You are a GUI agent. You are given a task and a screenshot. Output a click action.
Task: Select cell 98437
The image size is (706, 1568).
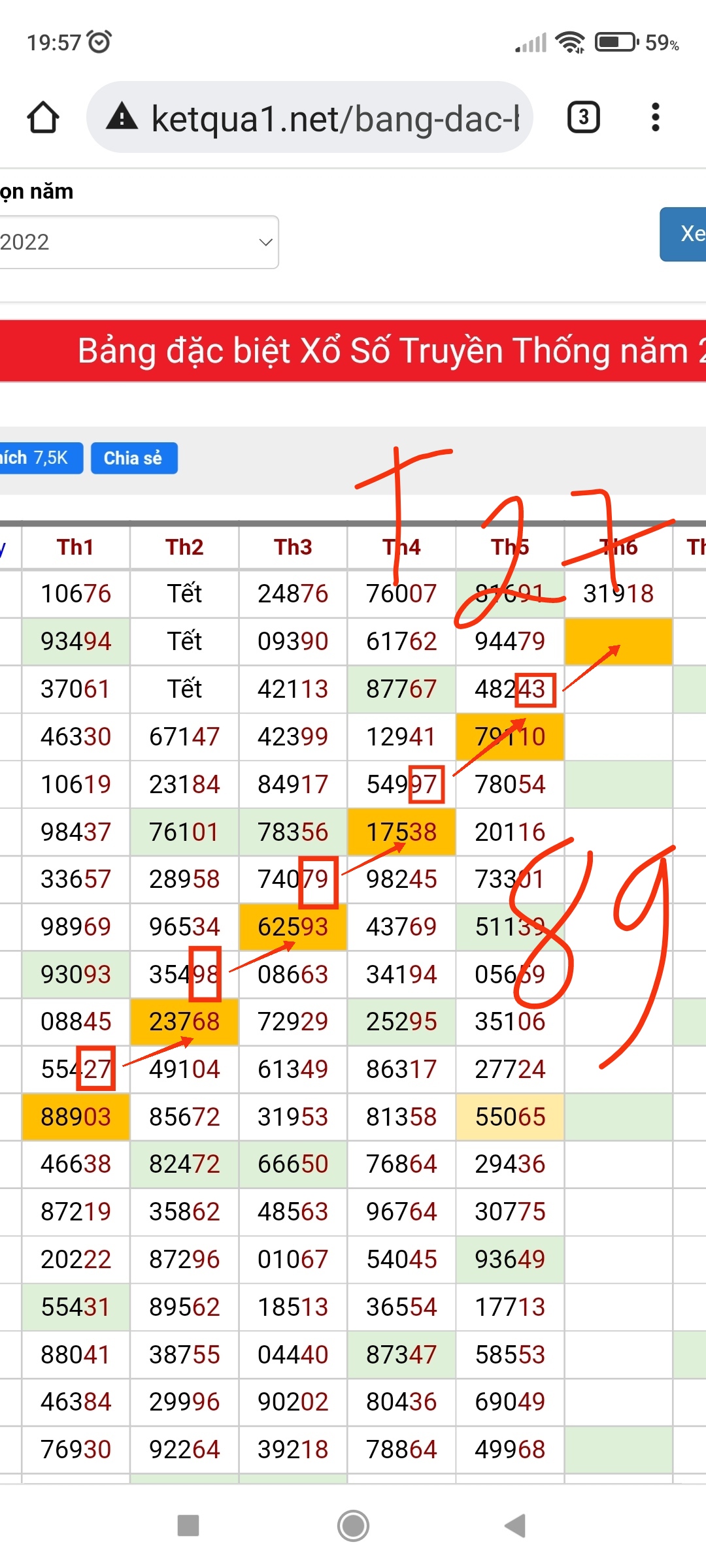click(76, 832)
